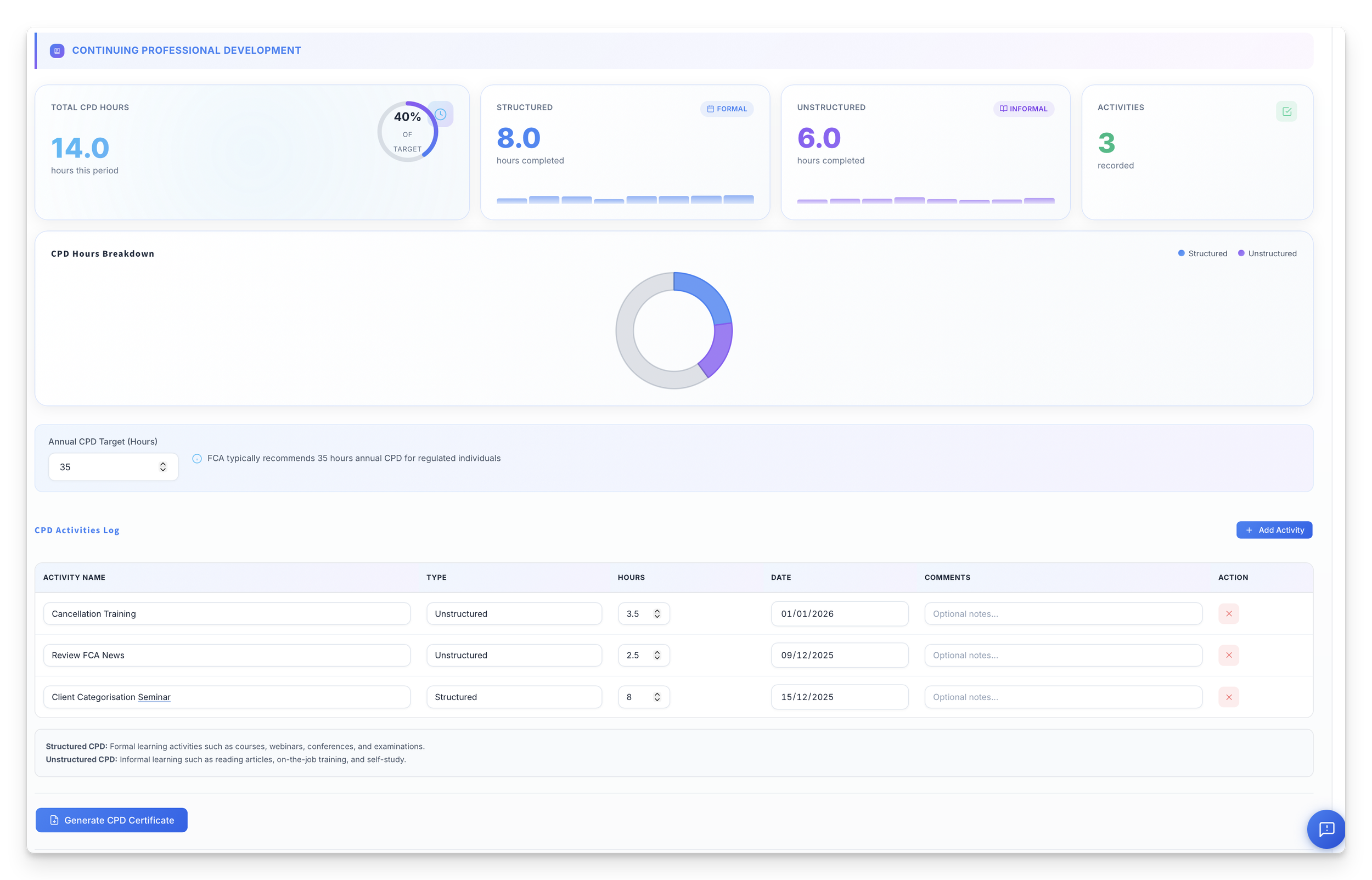Click the info icon beside the FCA recommendation
Image resolution: width=1372 pixels, height=880 pixels.
197,459
